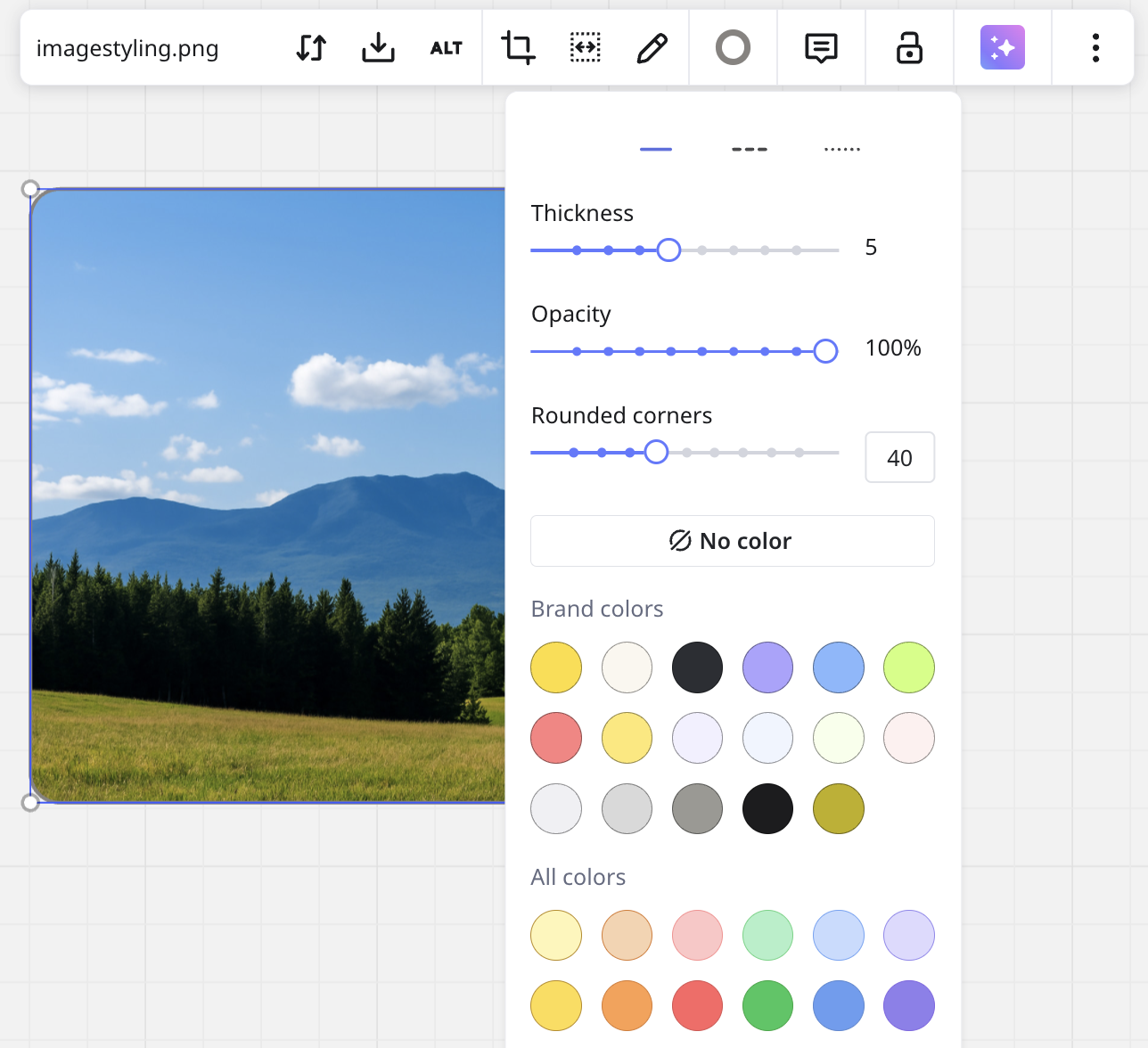Click the replace image swap arrows icon
Screen dimensions: 1148x1048
(311, 48)
